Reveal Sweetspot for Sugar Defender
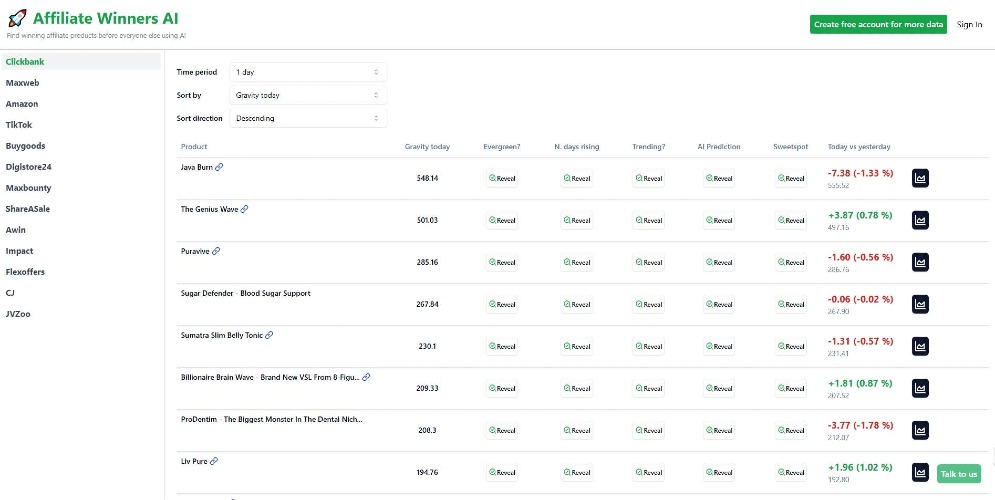This screenshot has width=995, height=500. (791, 304)
